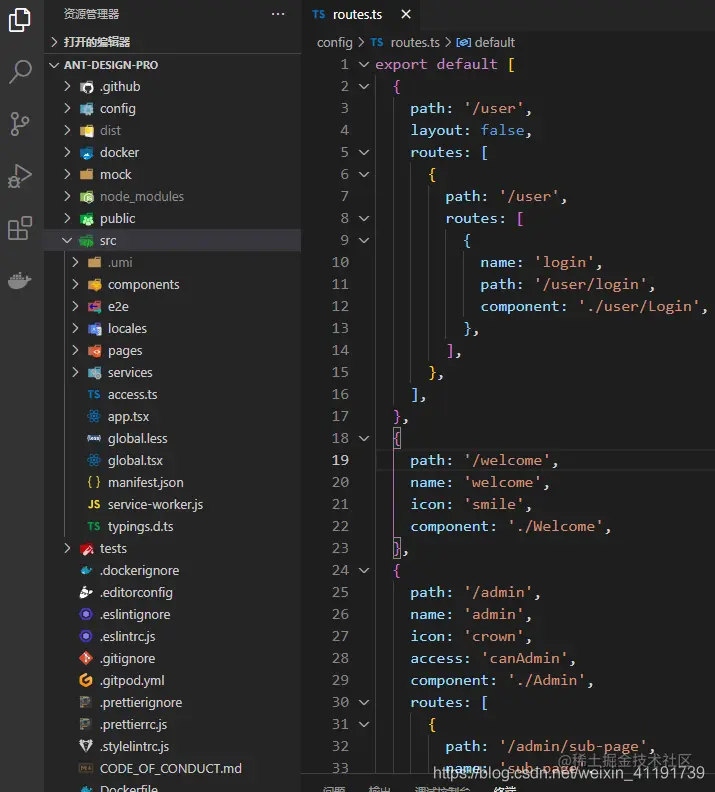Click the React icon beside app.tsx
The width and height of the screenshot is (715, 792).
point(94,416)
